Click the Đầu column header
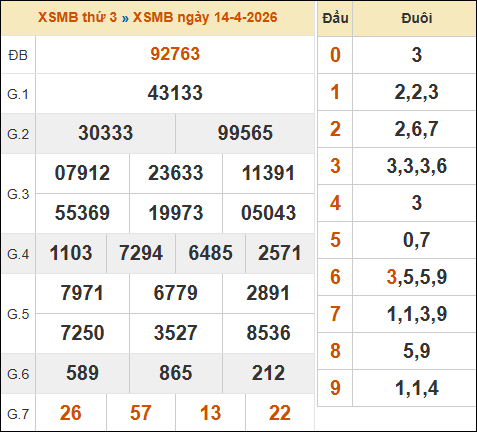 (x=335, y=18)
